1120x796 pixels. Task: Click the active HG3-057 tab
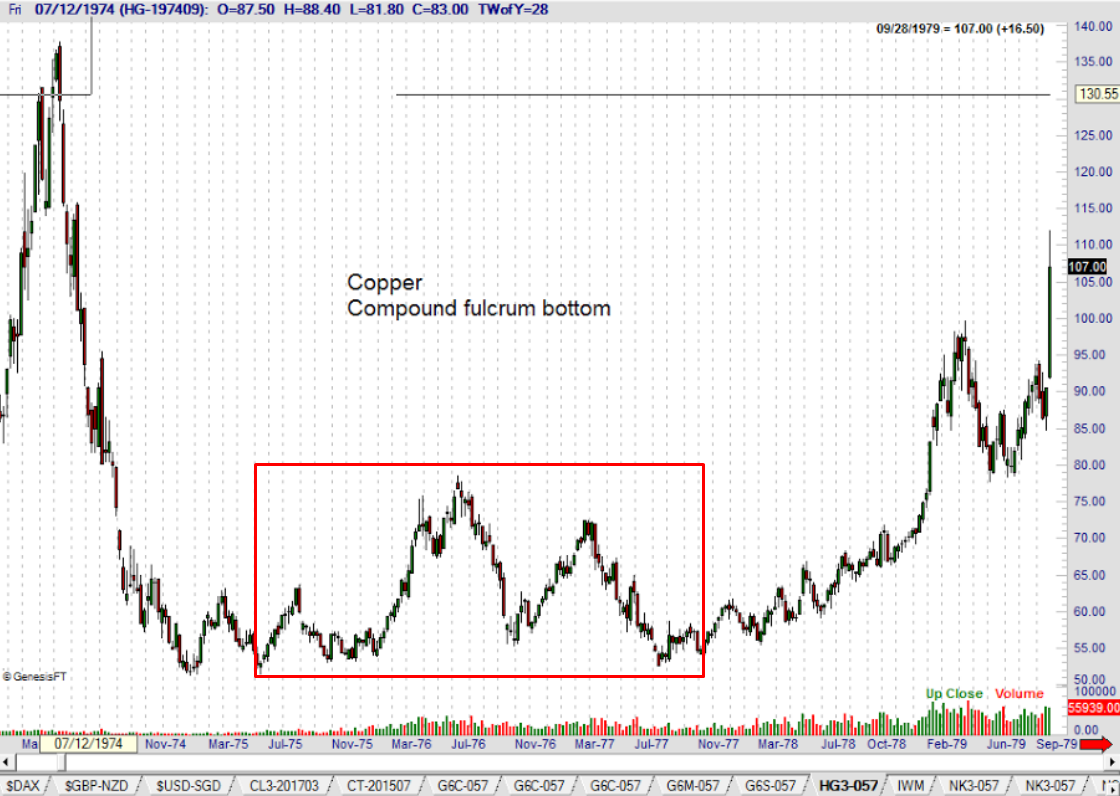point(849,785)
